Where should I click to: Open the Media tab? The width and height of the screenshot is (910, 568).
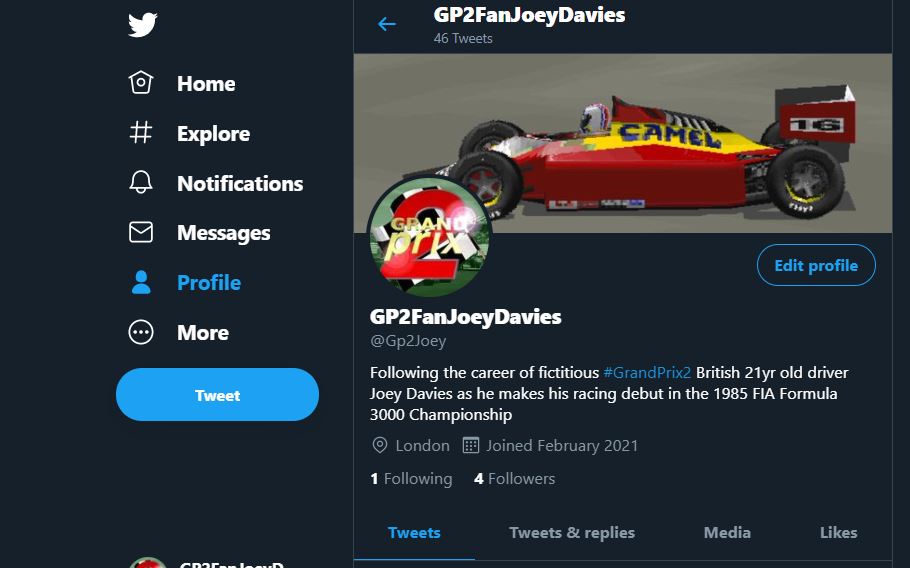[727, 533]
